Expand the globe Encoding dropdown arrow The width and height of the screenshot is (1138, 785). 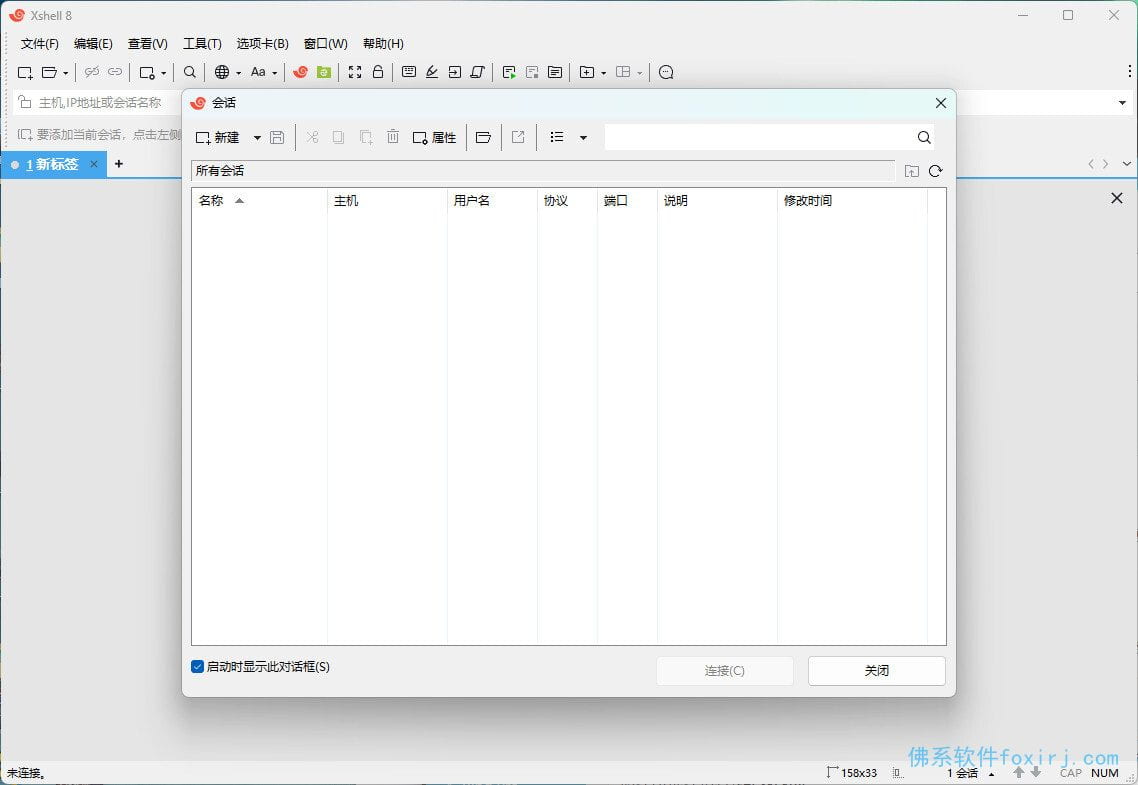pos(238,73)
